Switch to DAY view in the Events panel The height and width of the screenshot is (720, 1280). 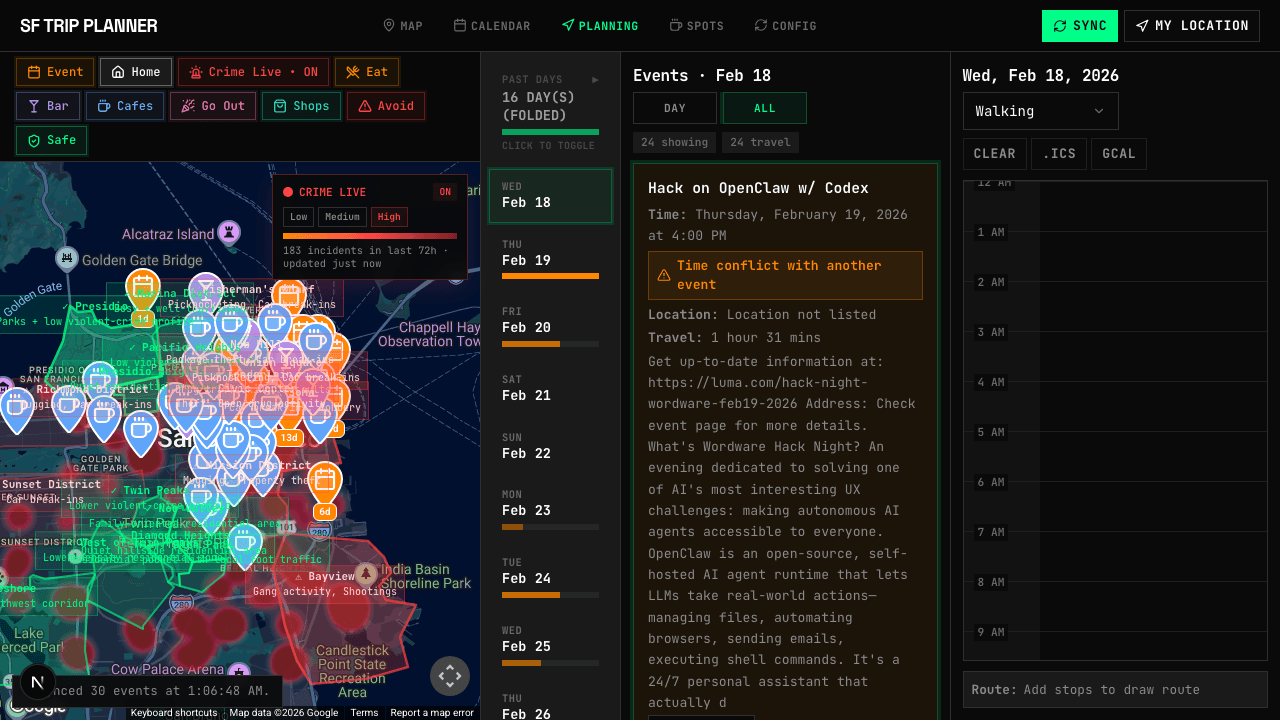(x=673, y=107)
